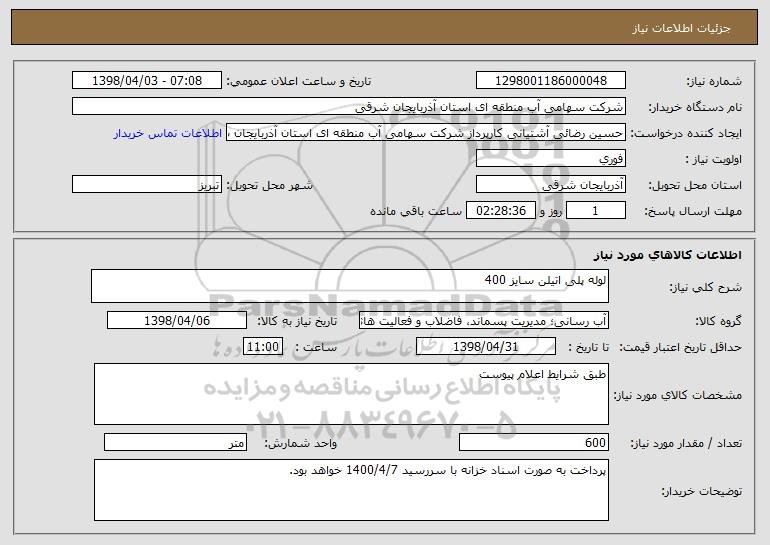
Task: Click the label حداقل تاریخ اعتبار قیمت
Action: pyautogui.click(x=681, y=347)
